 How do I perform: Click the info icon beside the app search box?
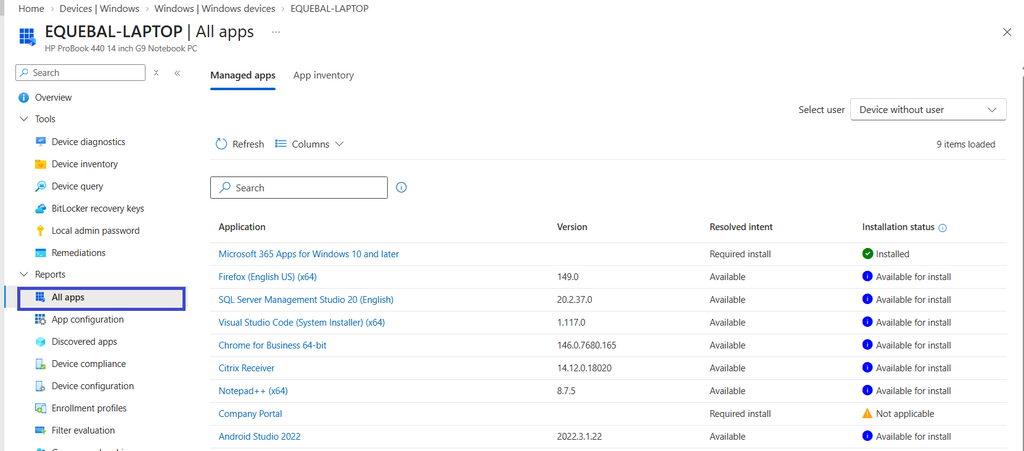[402, 187]
